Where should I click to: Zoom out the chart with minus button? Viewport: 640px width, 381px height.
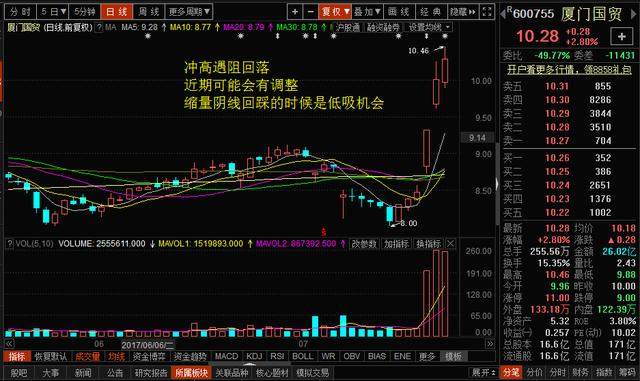click(x=310, y=11)
